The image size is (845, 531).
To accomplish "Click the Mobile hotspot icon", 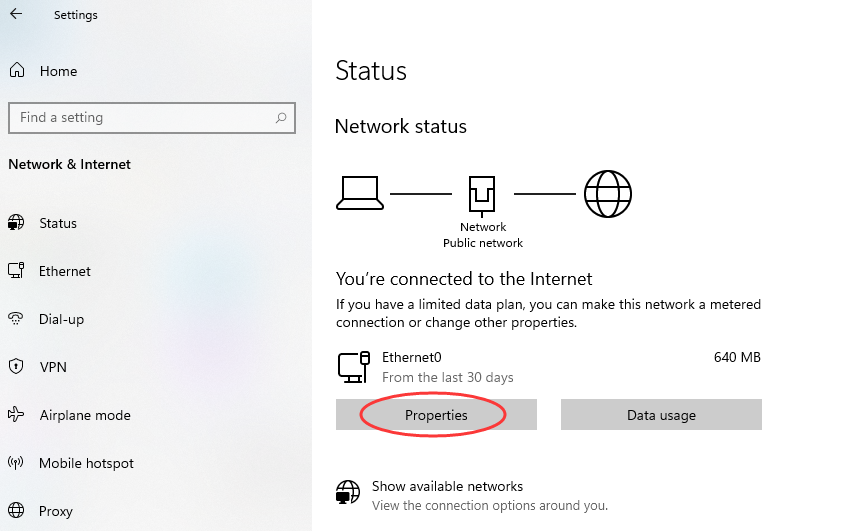I will click(x=16, y=463).
